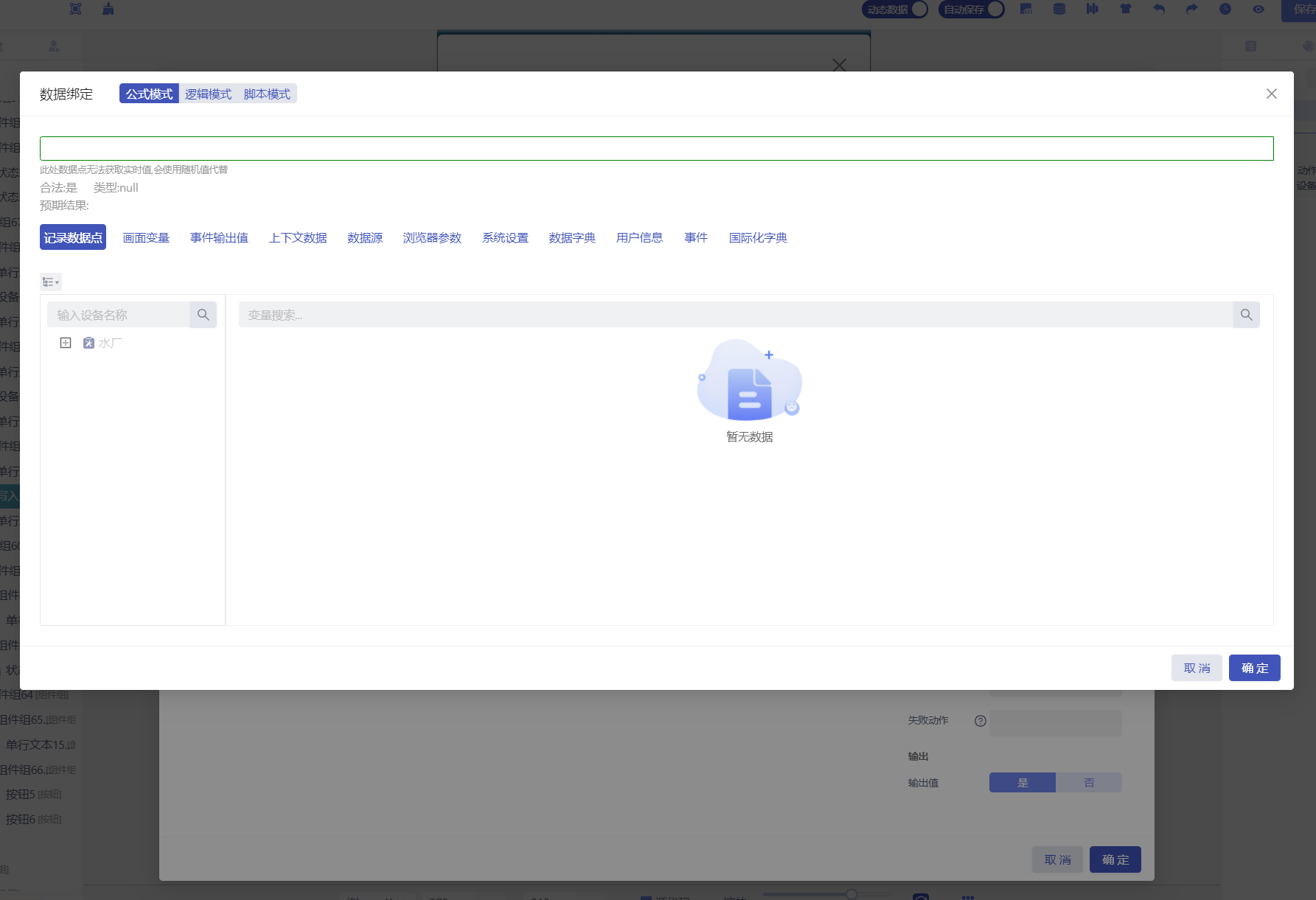The image size is (1316, 900).
Task: Expand the 水厂 tree node
Action: tap(66, 343)
